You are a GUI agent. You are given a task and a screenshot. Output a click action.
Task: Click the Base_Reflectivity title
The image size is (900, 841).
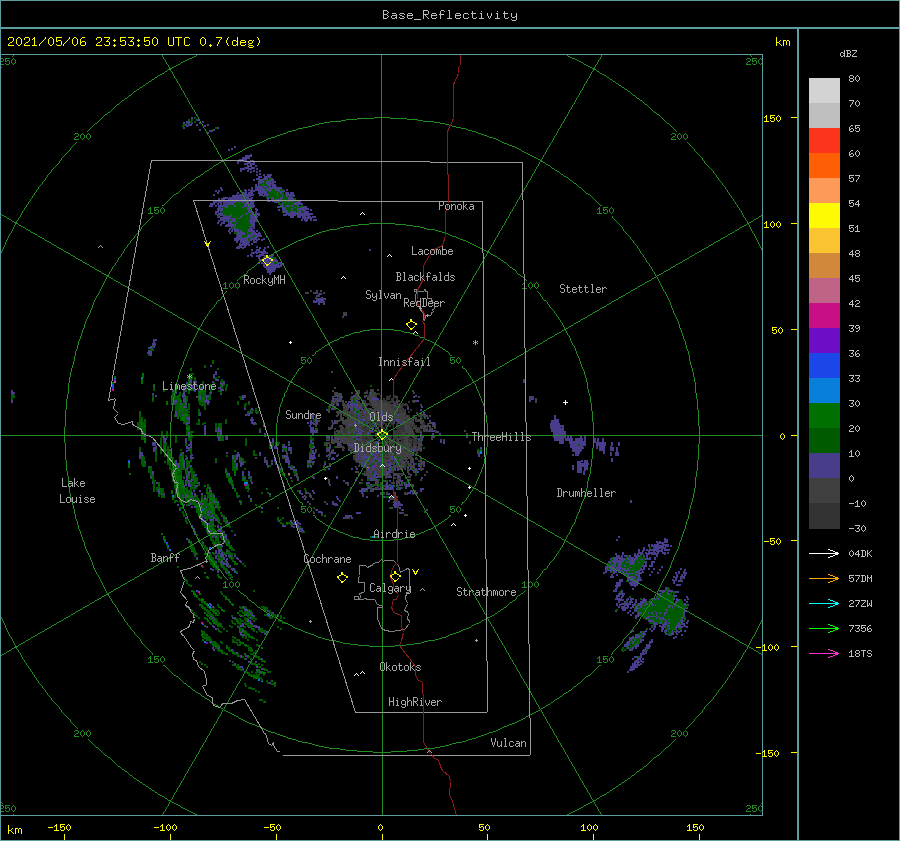[450, 15]
